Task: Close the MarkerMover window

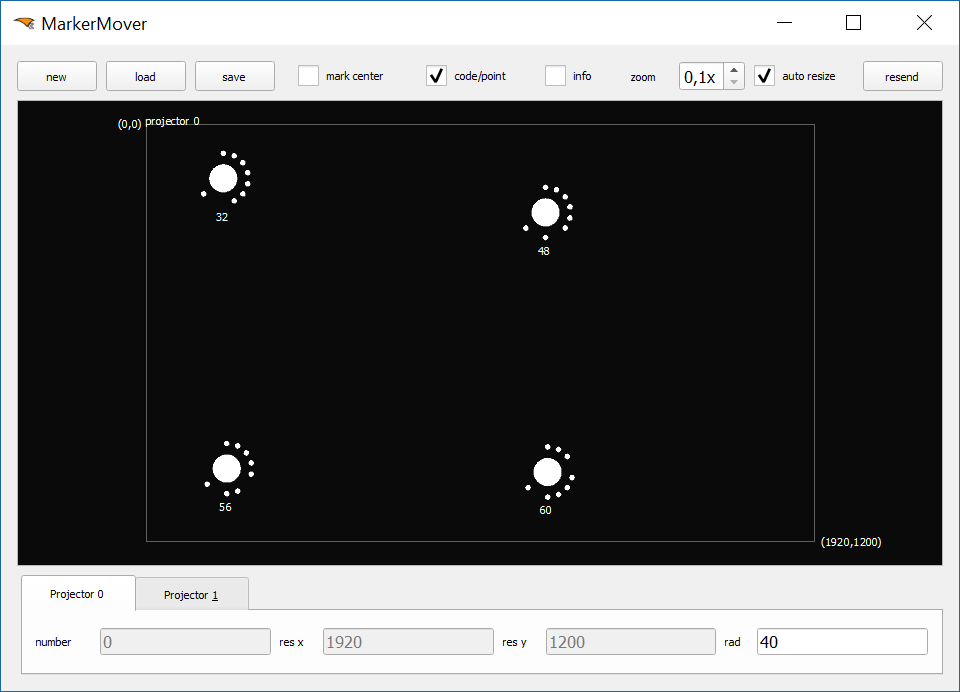Action: (924, 23)
